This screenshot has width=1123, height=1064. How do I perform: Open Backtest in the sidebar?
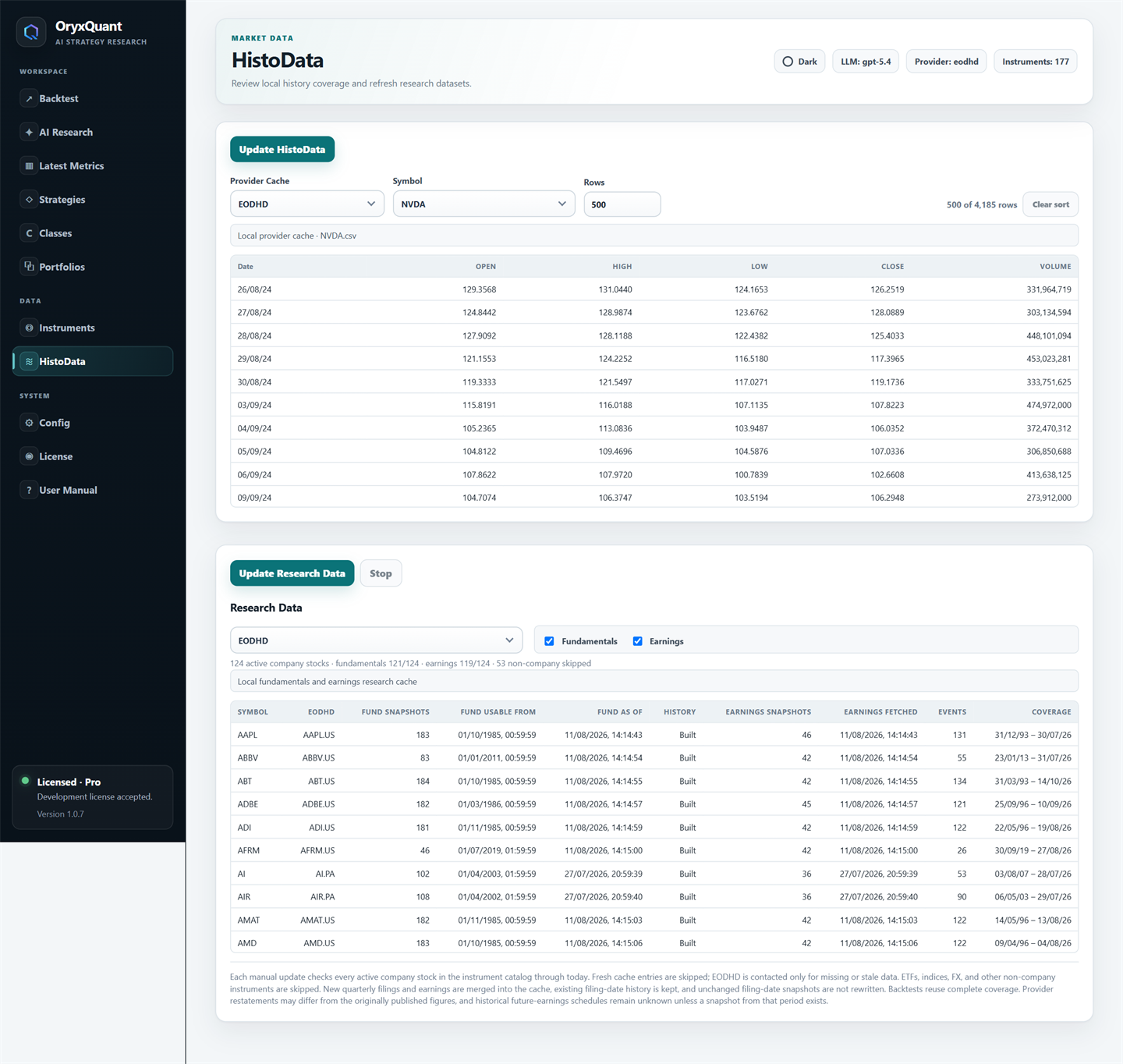pos(93,99)
